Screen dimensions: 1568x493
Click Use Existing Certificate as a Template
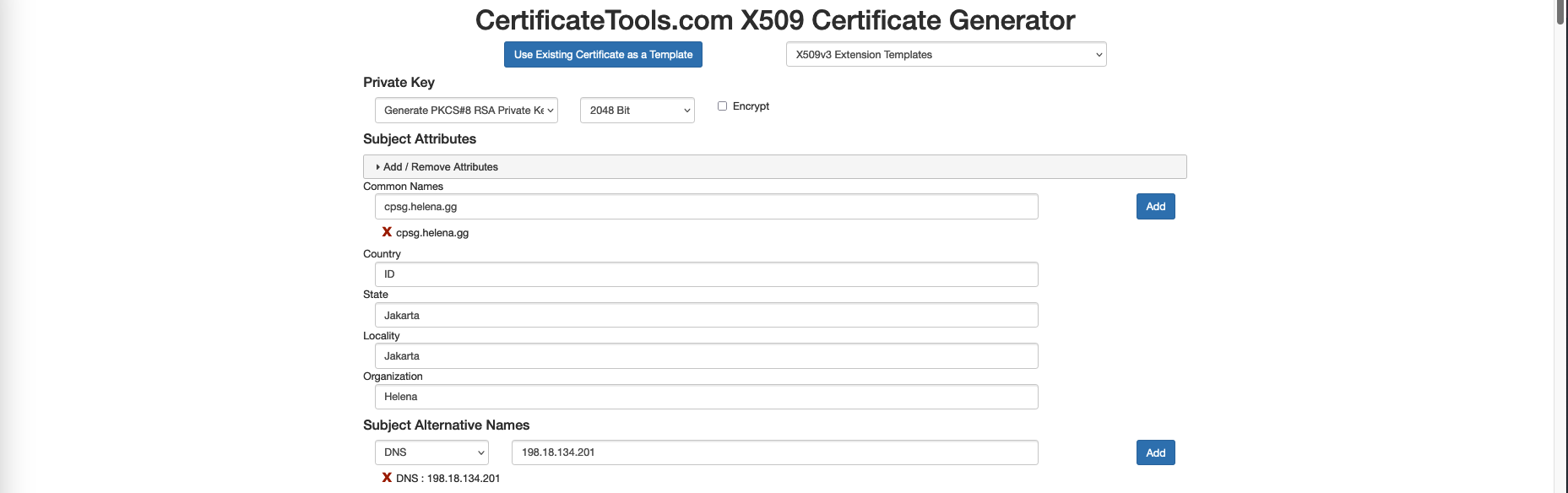(603, 55)
